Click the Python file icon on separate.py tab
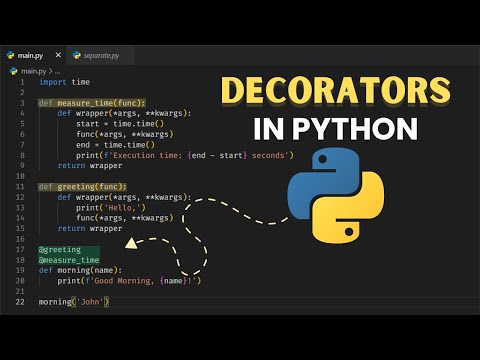The image size is (480, 360). point(77,55)
